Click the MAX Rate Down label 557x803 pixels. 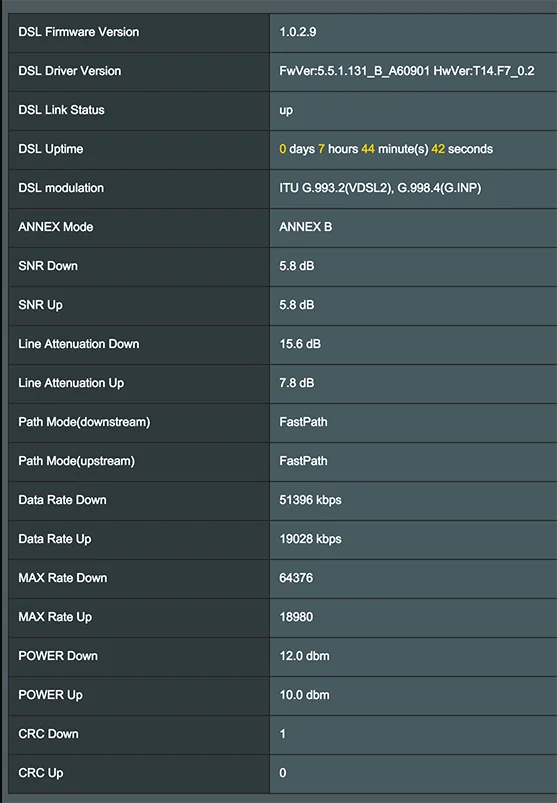[x=63, y=578]
